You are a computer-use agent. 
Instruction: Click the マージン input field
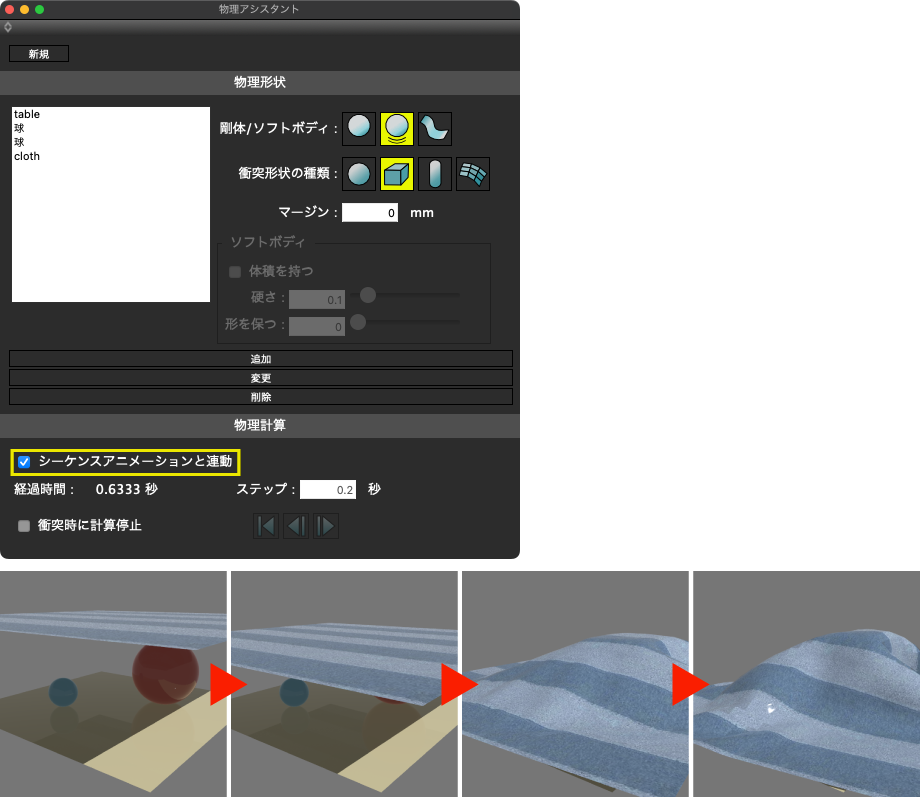[371, 213]
